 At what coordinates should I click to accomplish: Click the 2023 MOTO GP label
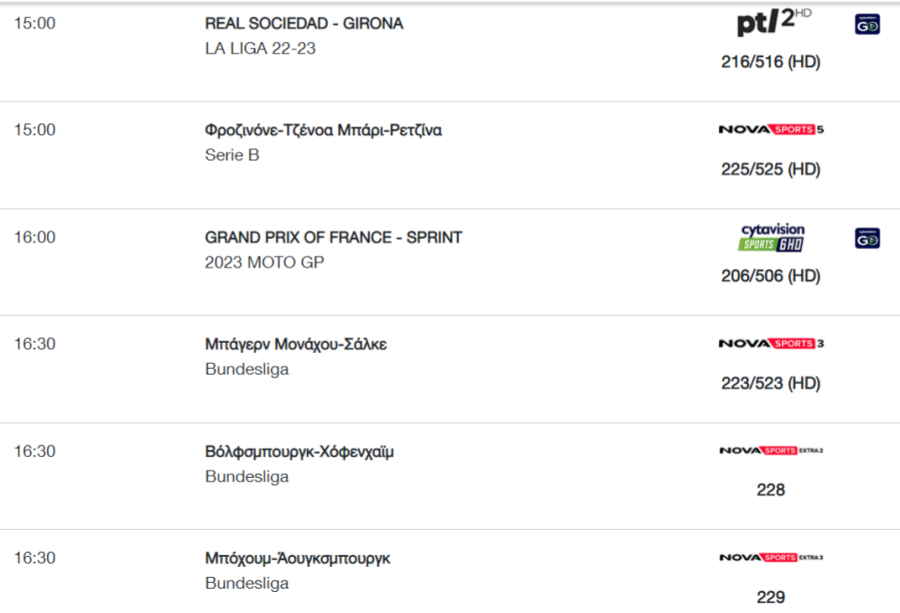[265, 262]
